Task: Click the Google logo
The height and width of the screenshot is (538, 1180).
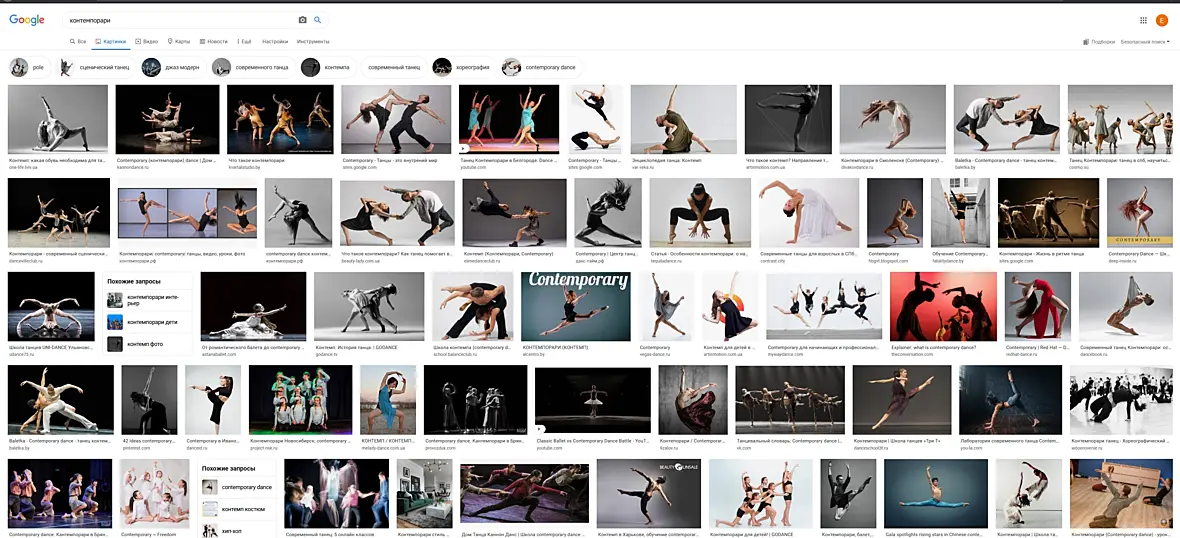Action: click(27, 20)
